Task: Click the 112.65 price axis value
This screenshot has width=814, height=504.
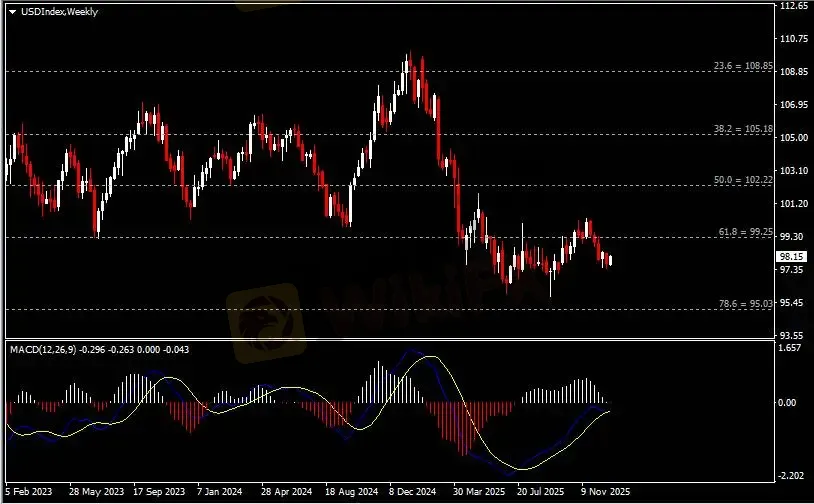Action: 793,6
